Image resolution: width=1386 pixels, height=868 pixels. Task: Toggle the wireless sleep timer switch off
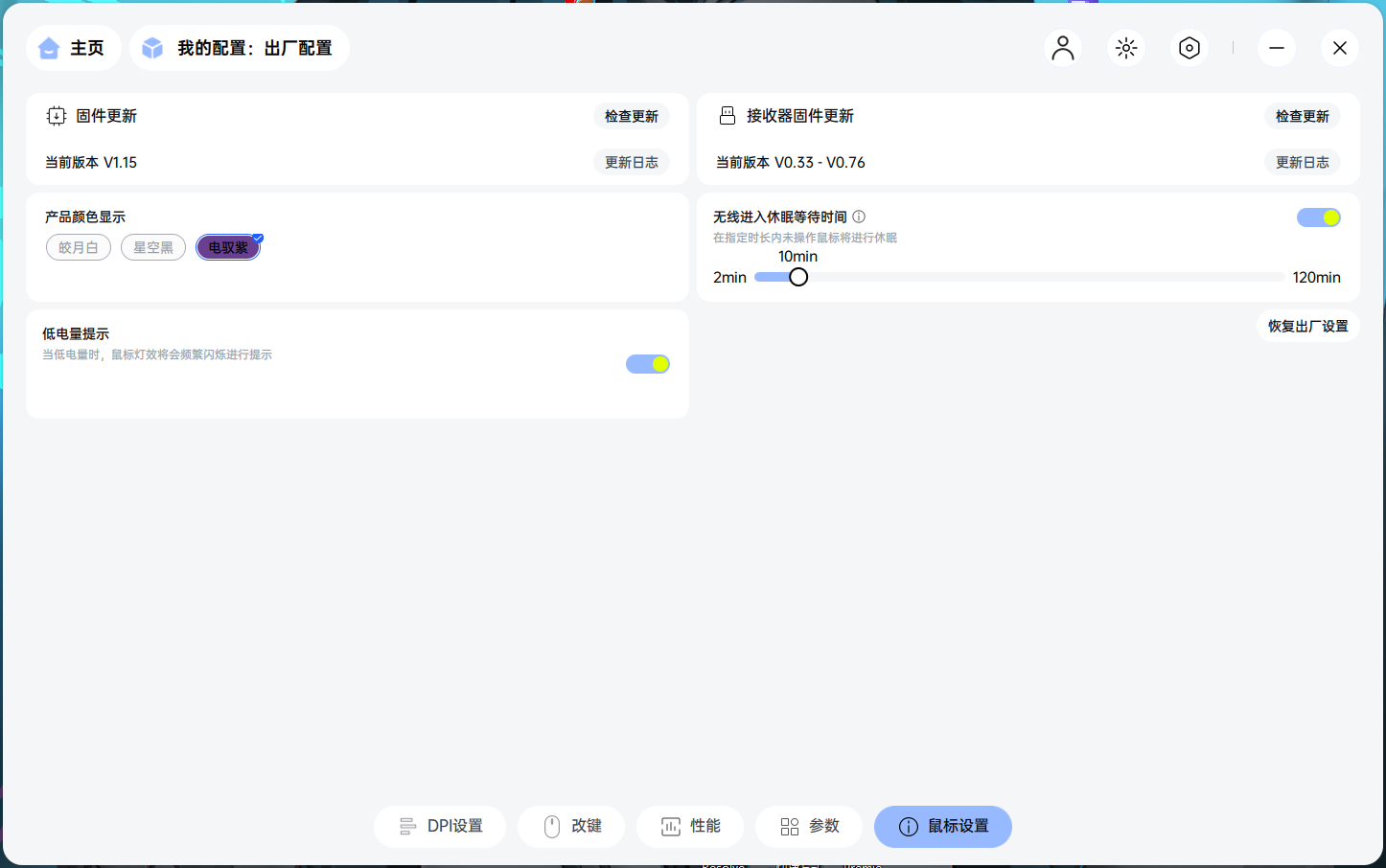[x=1318, y=217]
